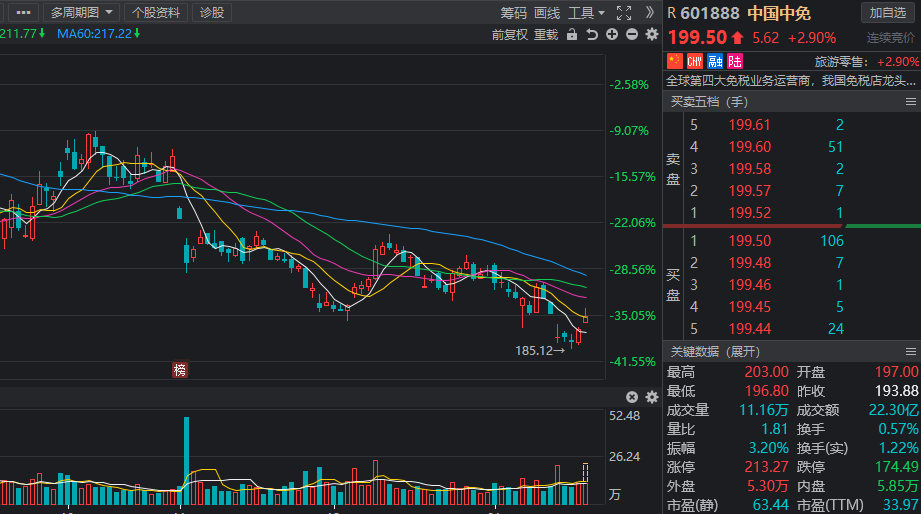Click the 加自选 button
The width and height of the screenshot is (921, 514).
click(888, 13)
